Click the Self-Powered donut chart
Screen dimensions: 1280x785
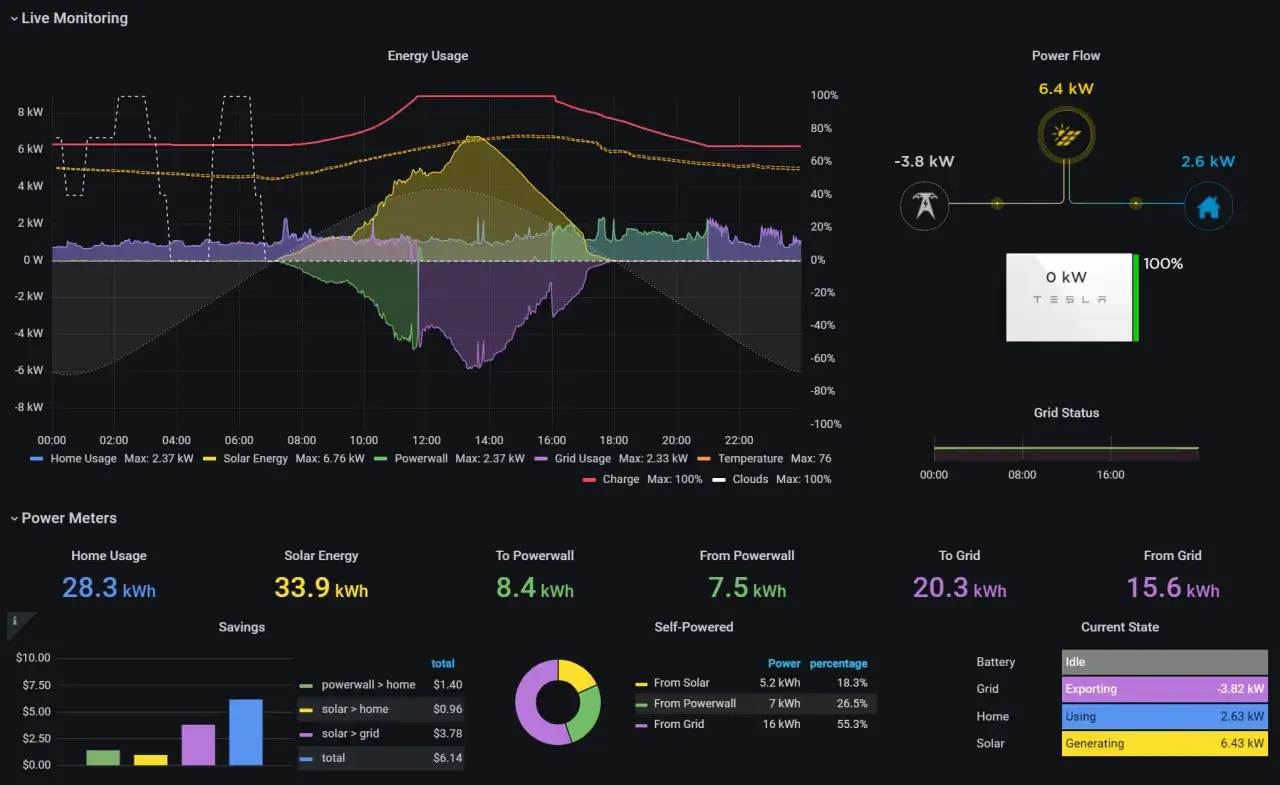[x=558, y=702]
